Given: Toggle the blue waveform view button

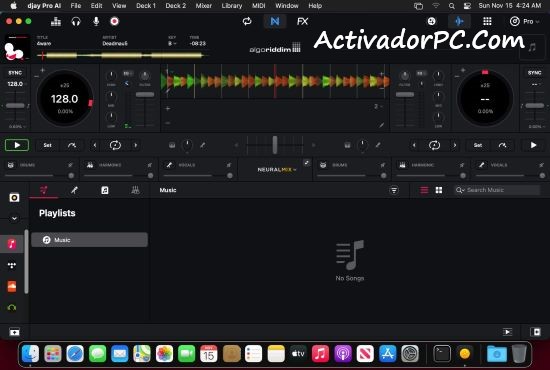Looking at the screenshot, I should 459,22.
